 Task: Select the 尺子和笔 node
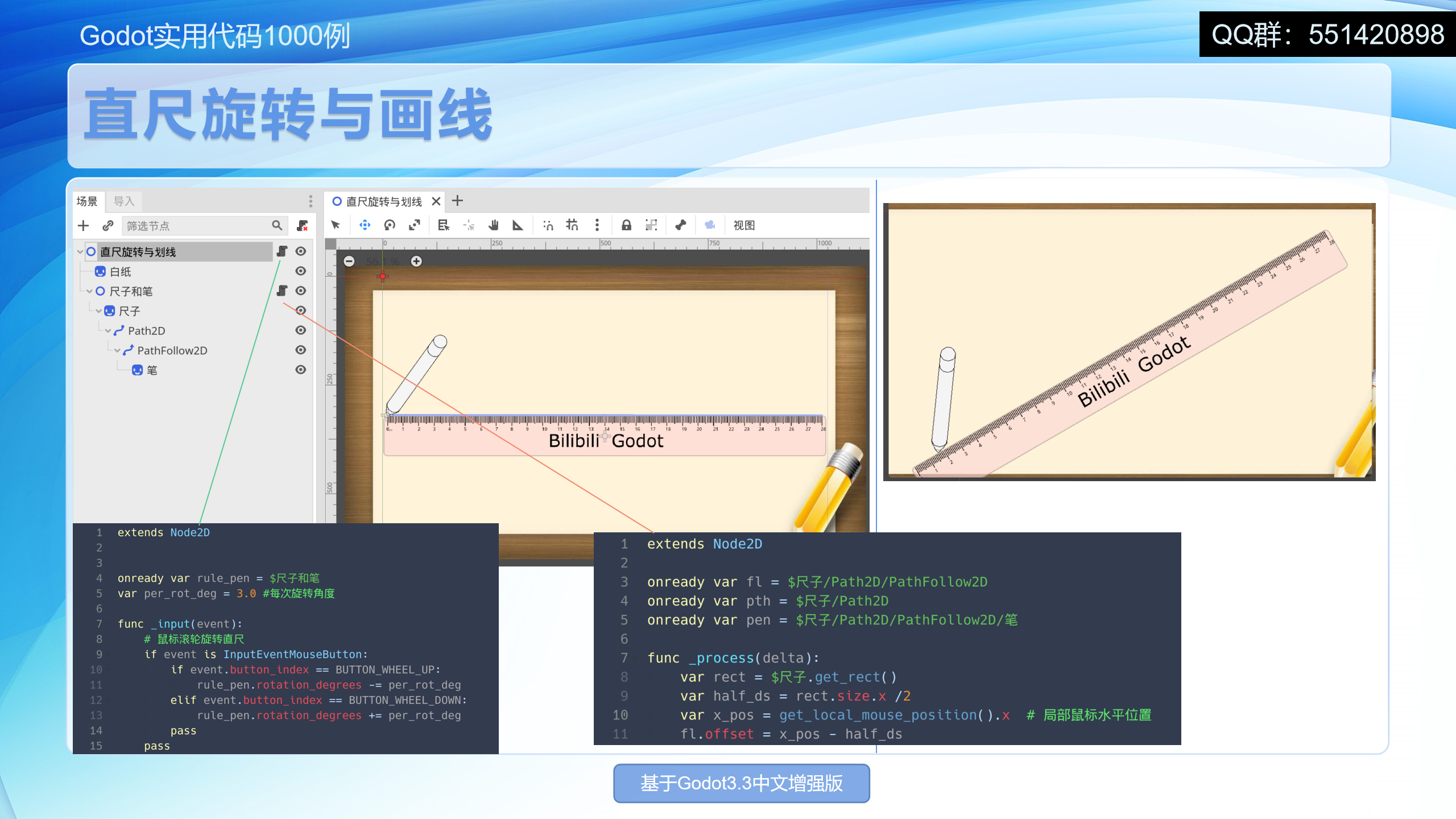pos(131,291)
